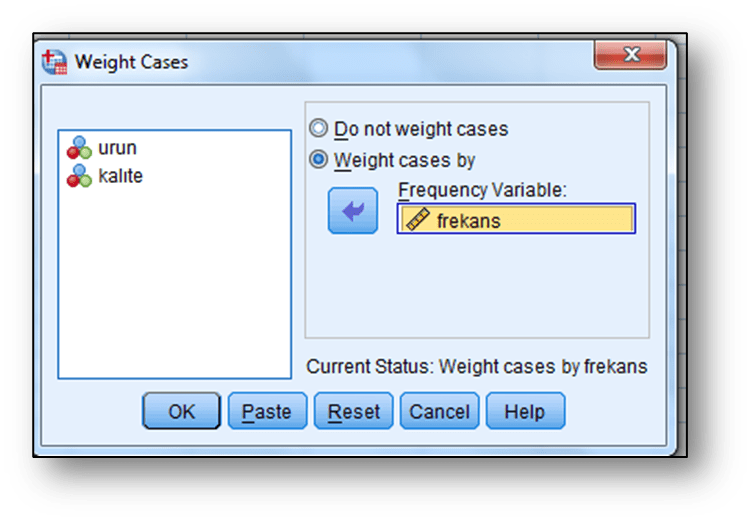The image size is (752, 522).
Task: Select the kalite variable name
Action: tap(120, 176)
